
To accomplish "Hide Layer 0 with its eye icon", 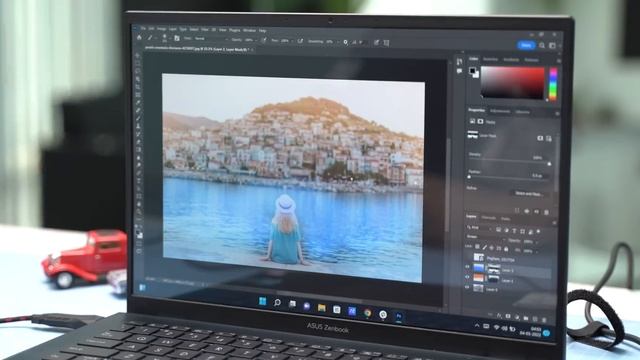I will click(467, 287).
